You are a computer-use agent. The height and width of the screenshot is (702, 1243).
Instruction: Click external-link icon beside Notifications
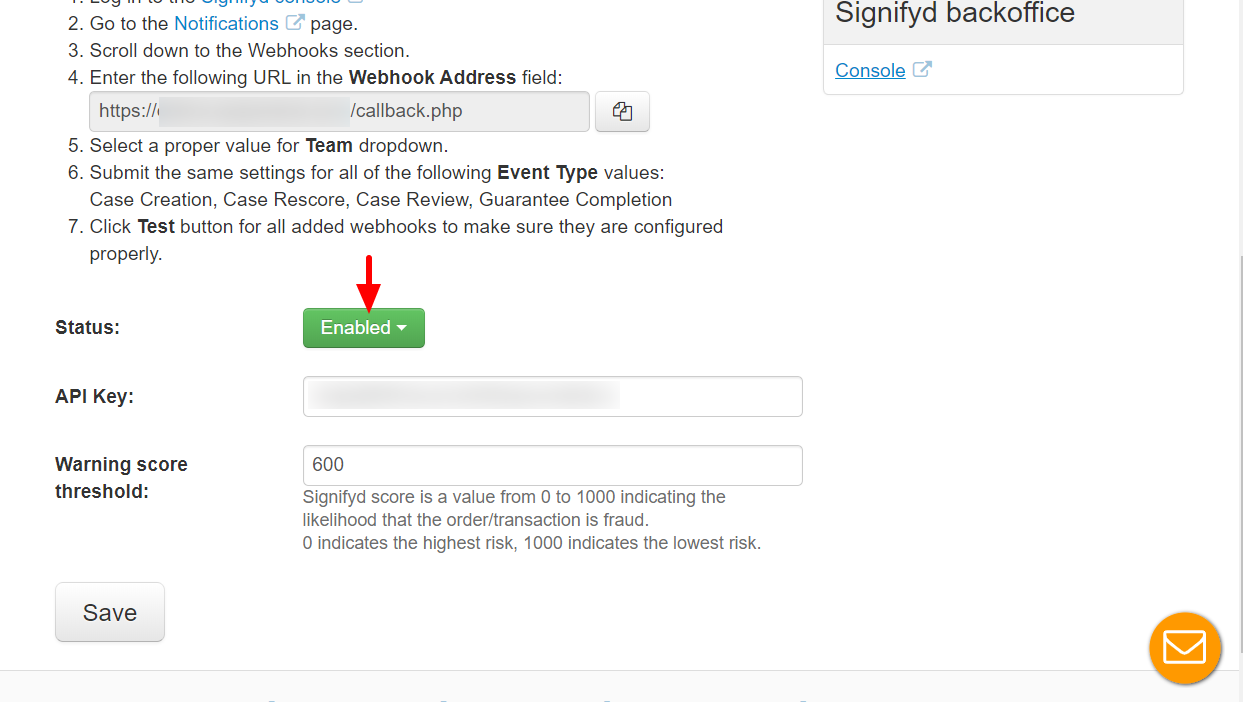point(295,22)
